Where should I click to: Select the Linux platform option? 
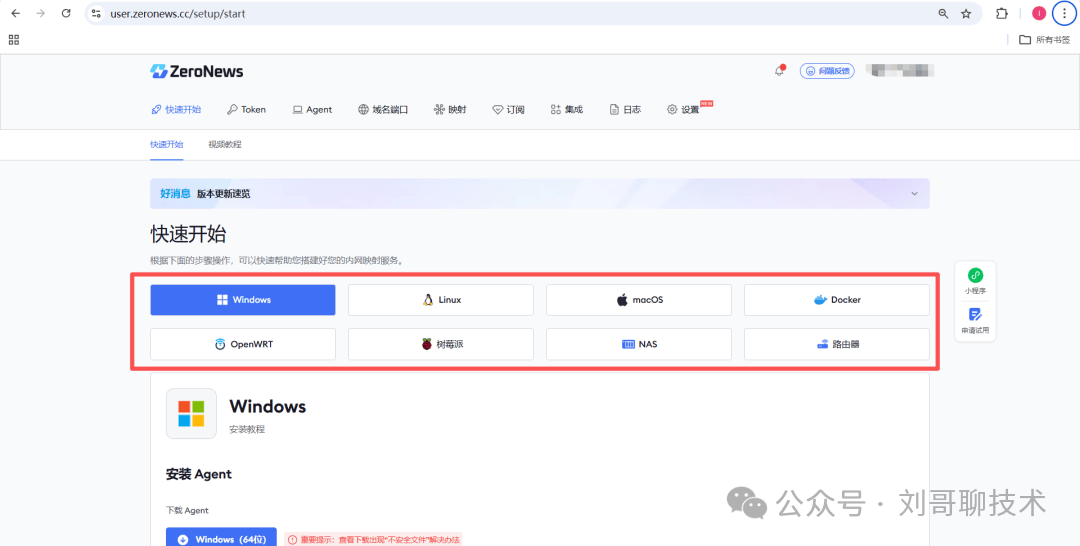[441, 300]
